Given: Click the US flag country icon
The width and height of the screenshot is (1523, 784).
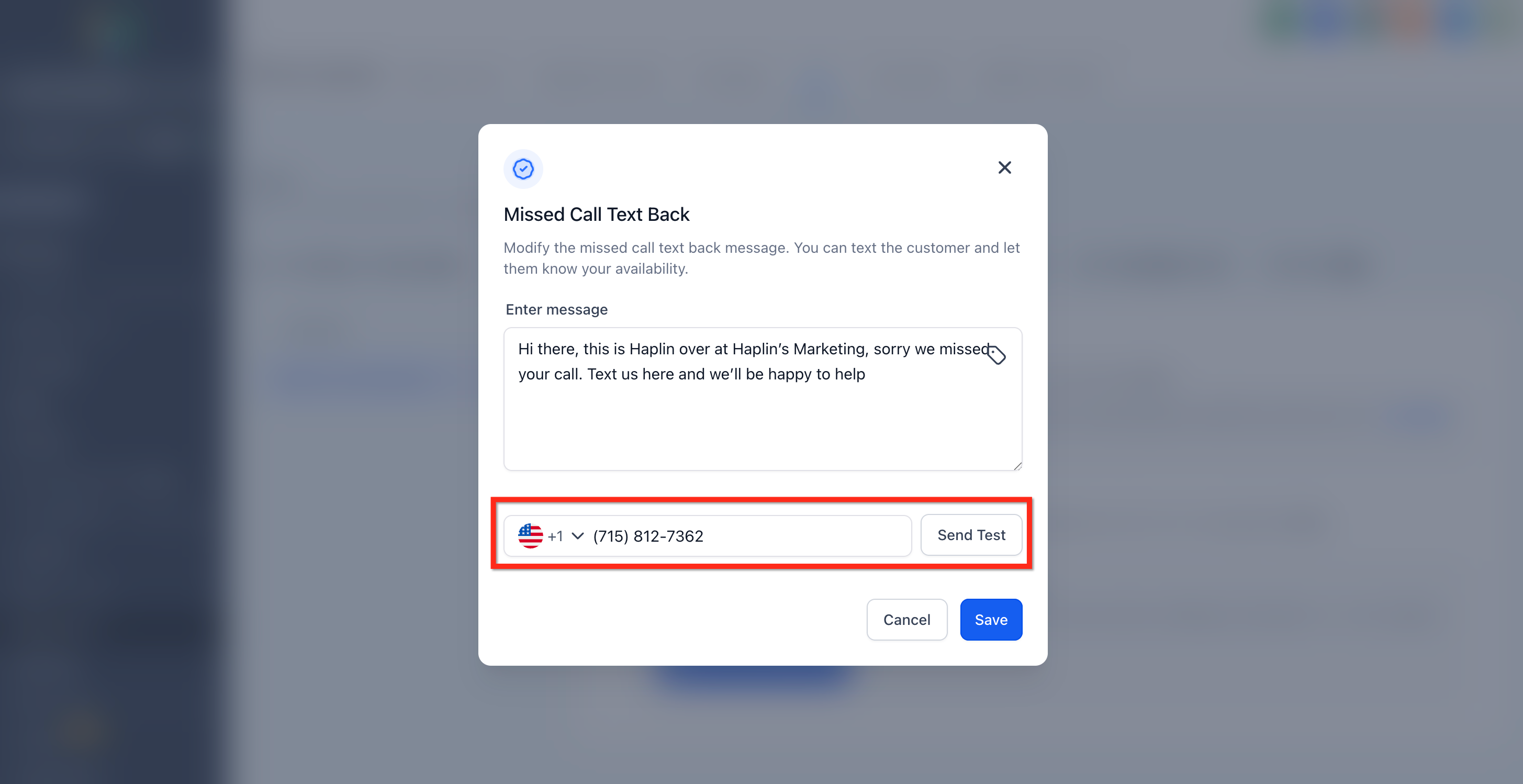Looking at the screenshot, I should pyautogui.click(x=530, y=536).
